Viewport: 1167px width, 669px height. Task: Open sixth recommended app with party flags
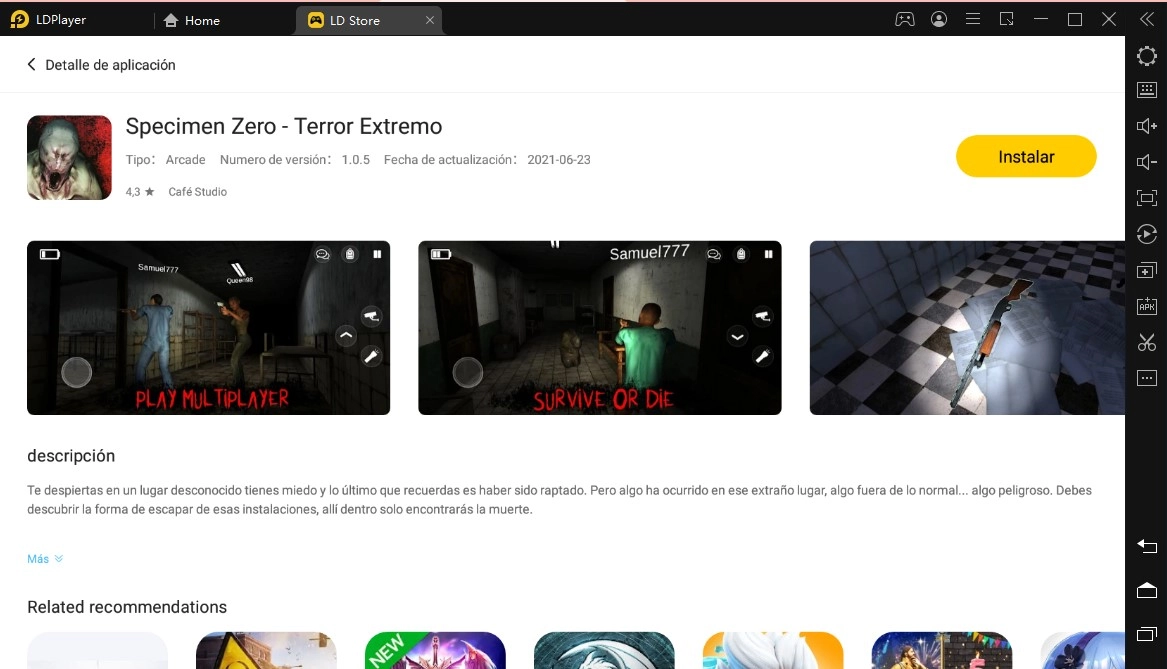click(x=942, y=650)
